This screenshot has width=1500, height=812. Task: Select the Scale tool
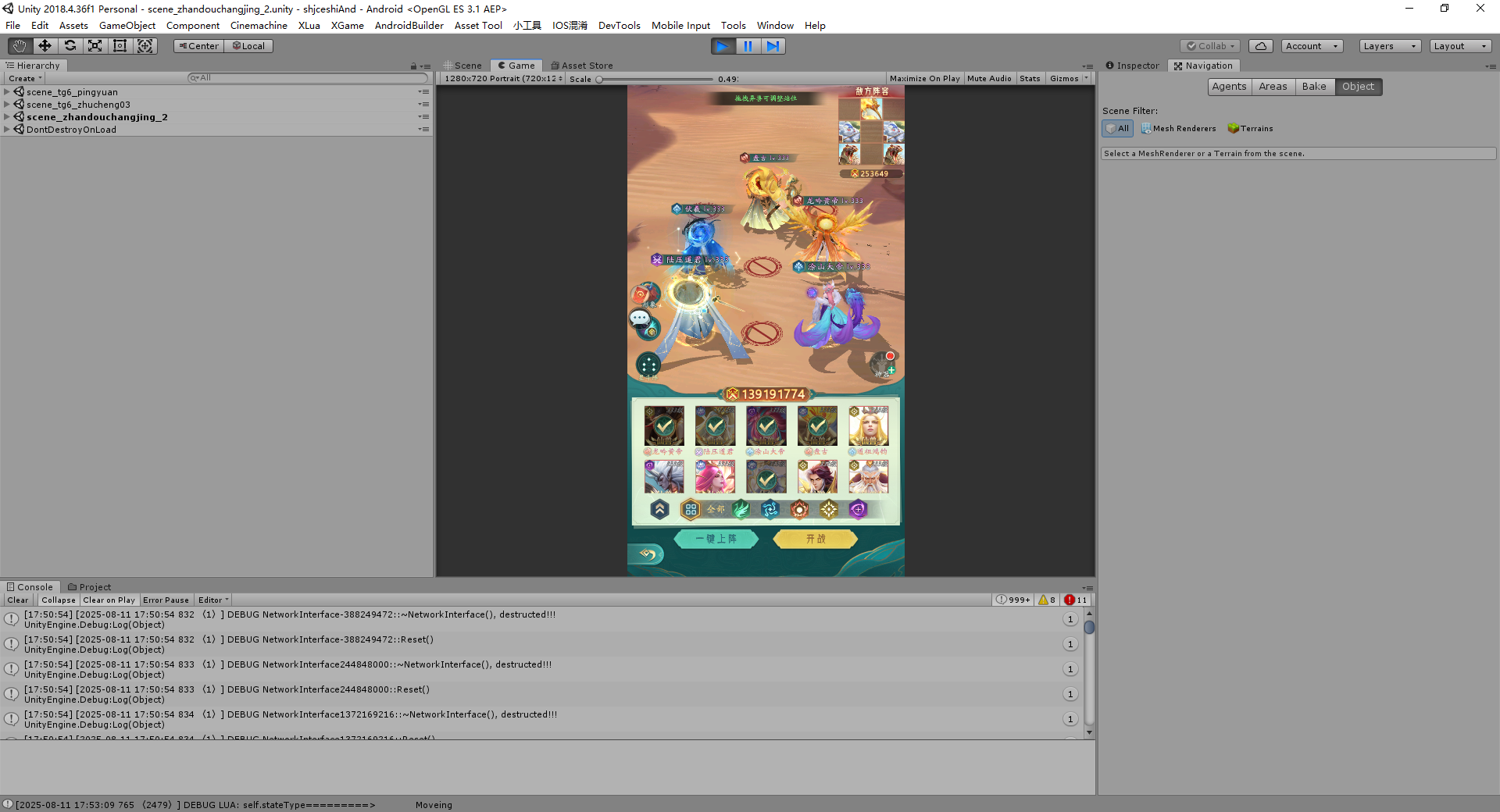pyautogui.click(x=95, y=46)
